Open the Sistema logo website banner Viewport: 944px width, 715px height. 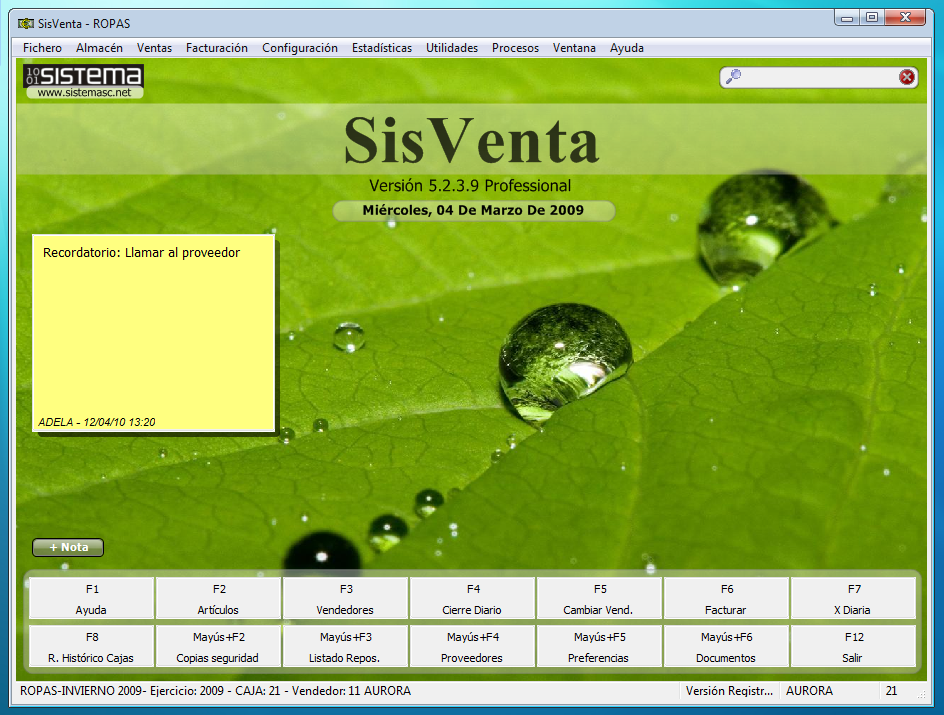84,81
